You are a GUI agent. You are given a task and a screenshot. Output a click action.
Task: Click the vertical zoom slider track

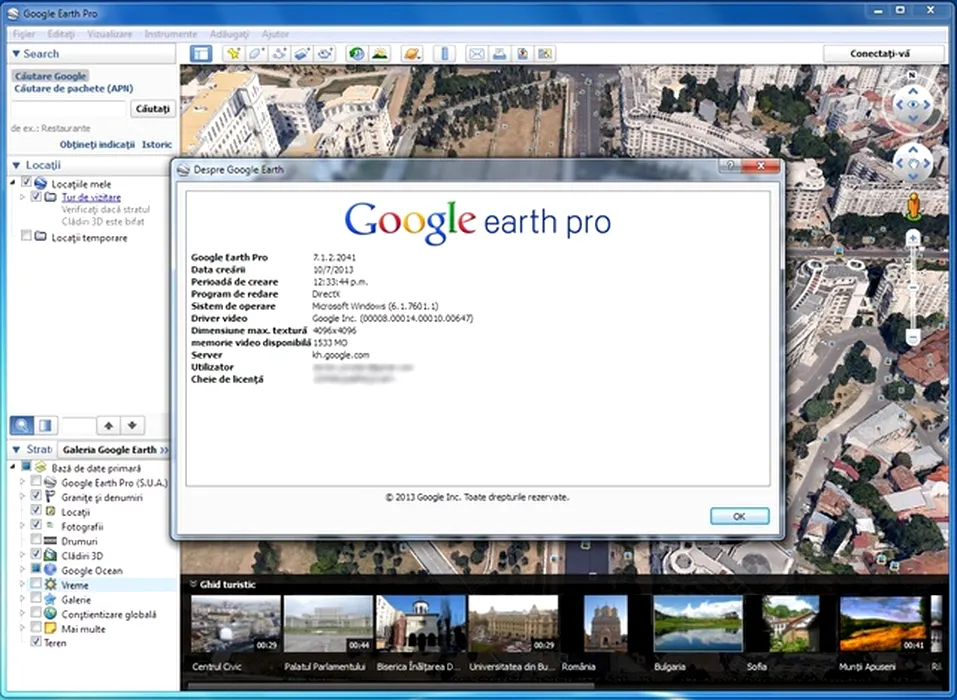[912, 287]
